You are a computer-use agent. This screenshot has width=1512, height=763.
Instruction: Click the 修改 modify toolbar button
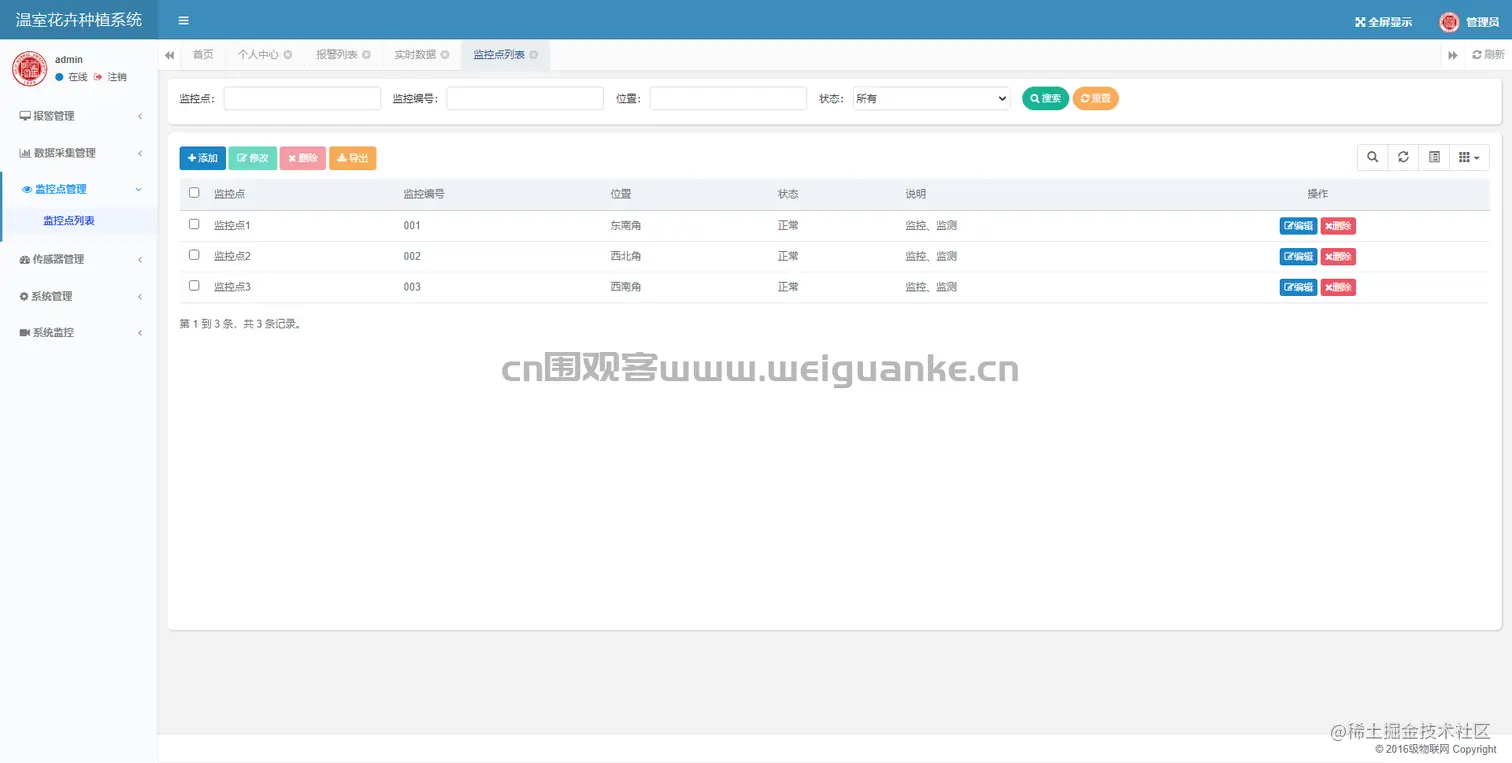(x=253, y=158)
